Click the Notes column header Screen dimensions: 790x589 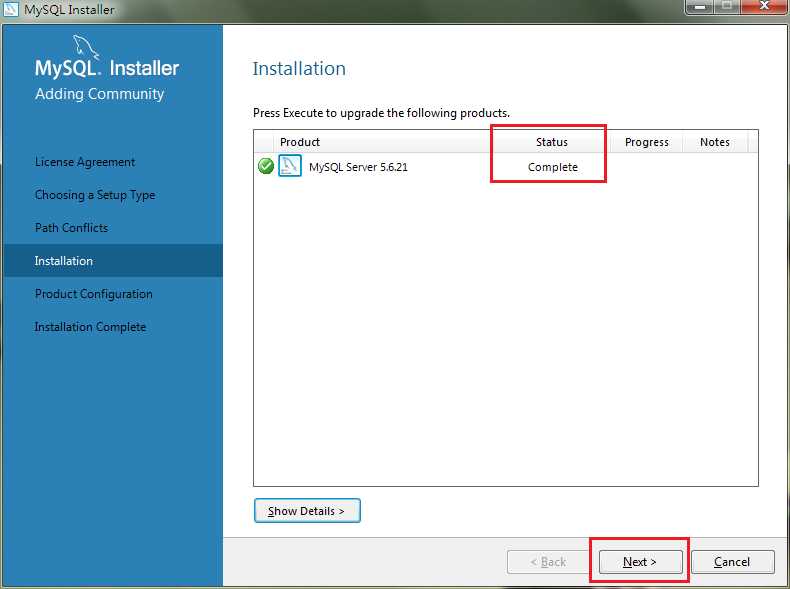[715, 142]
